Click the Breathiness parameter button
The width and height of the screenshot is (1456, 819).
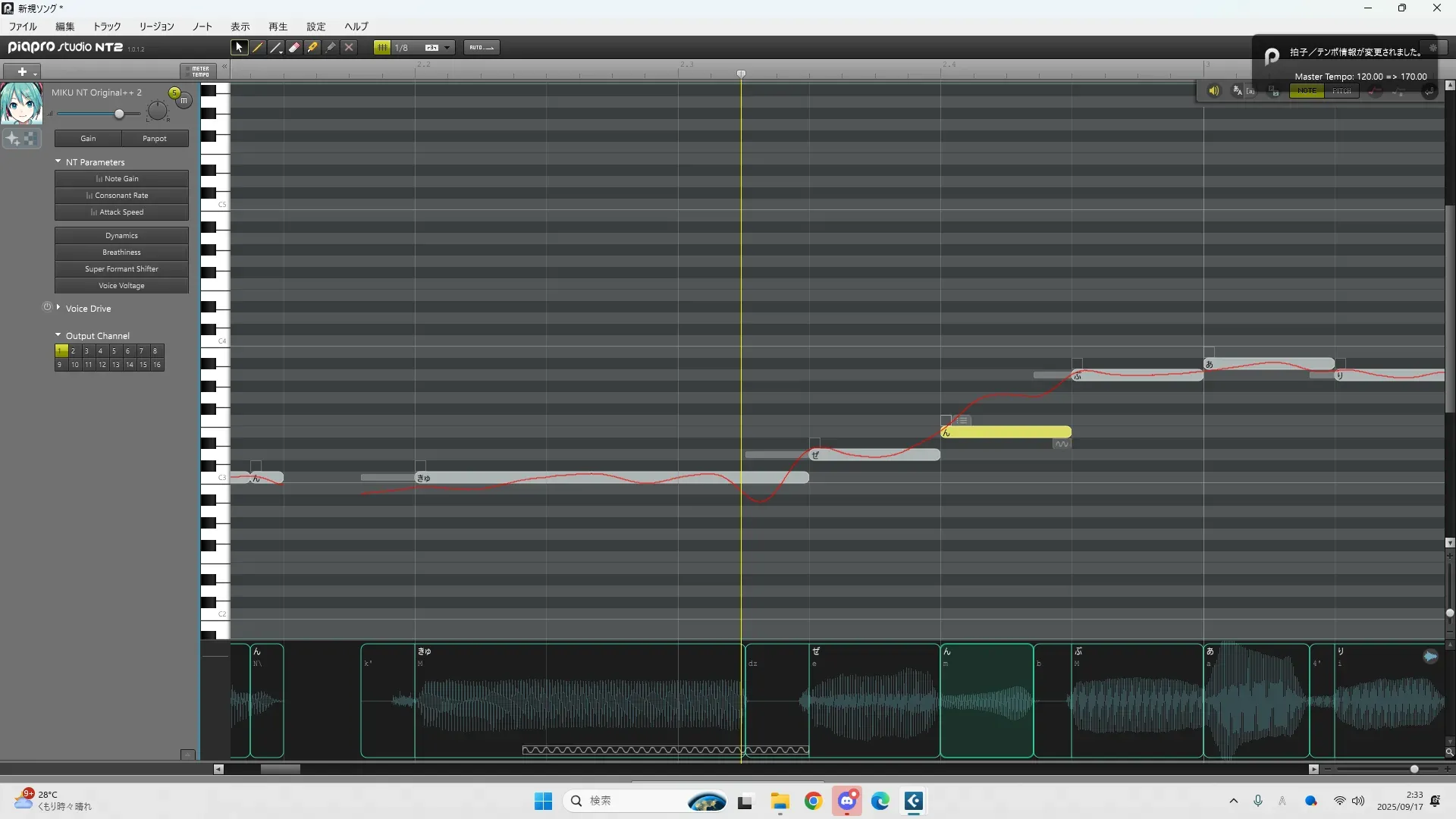tap(121, 253)
